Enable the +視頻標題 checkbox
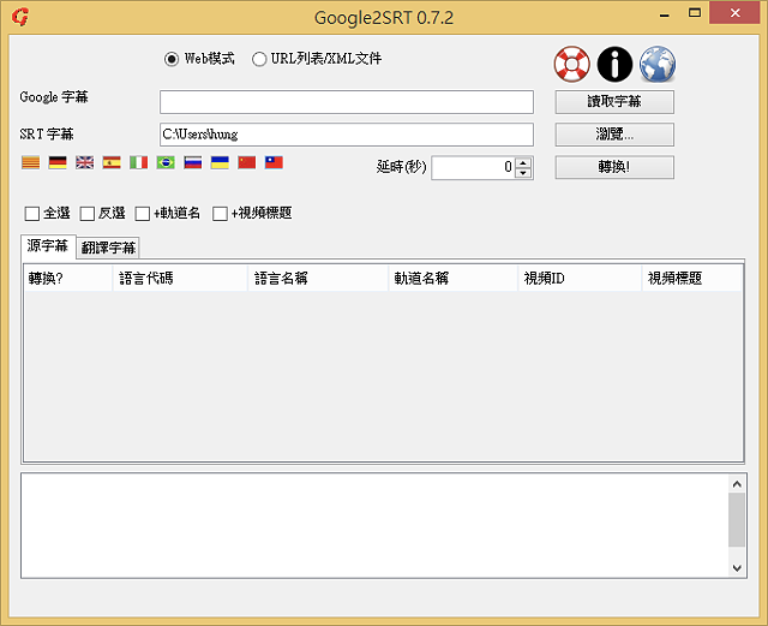The height and width of the screenshot is (626, 768). tap(252, 214)
